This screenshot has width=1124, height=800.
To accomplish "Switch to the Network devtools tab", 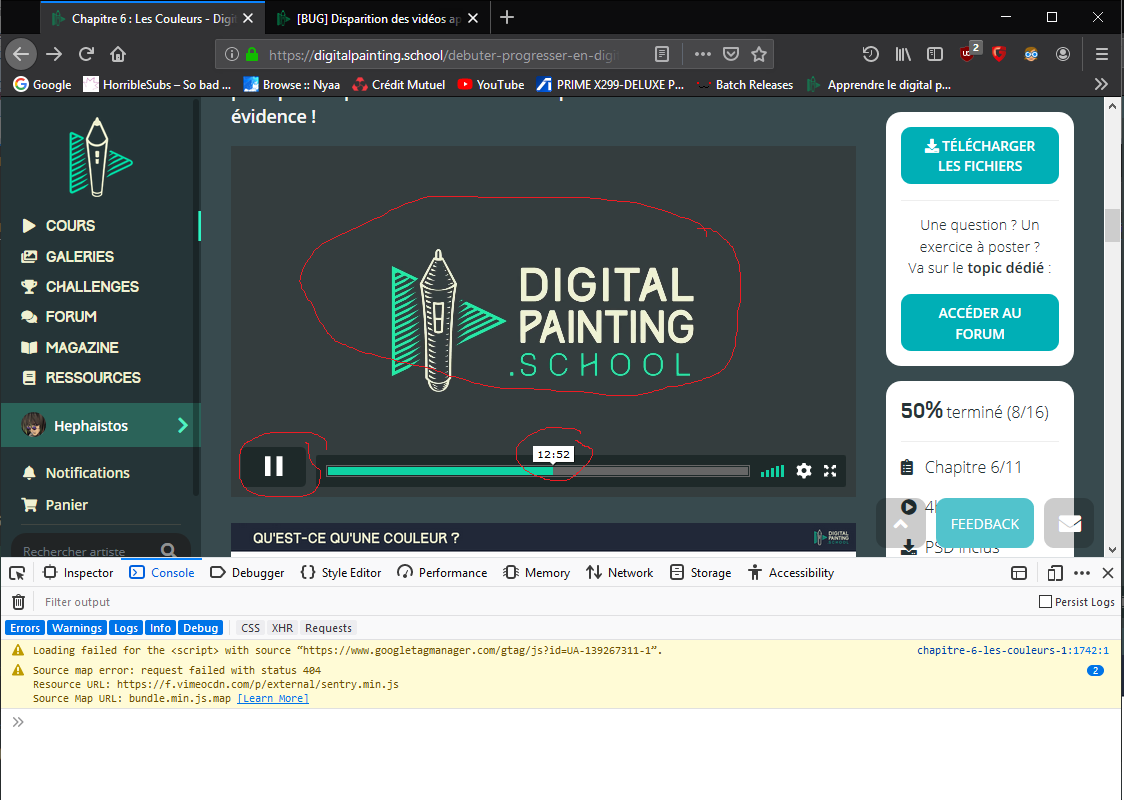I will coord(619,573).
